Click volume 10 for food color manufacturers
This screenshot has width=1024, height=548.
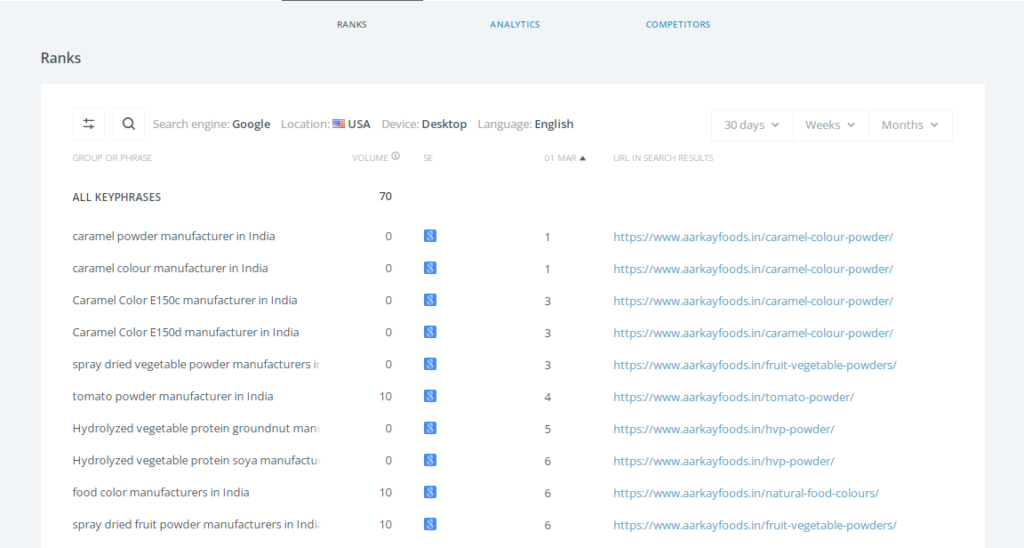click(385, 492)
